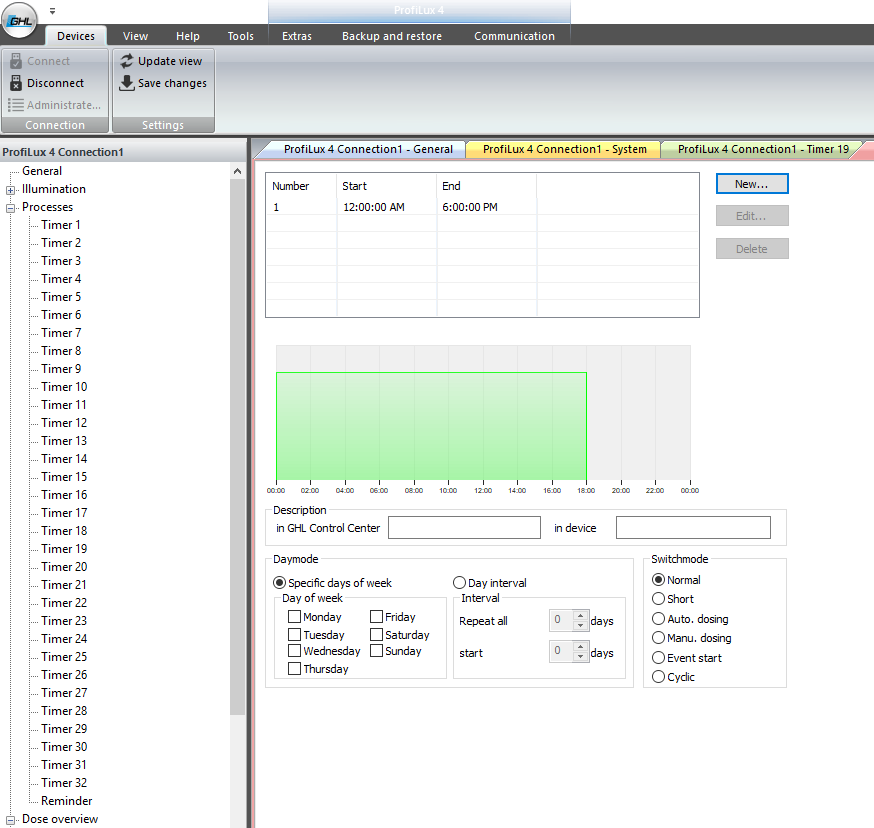Click the End column header
Image resolution: width=874 pixels, height=828 pixels.
click(487, 186)
